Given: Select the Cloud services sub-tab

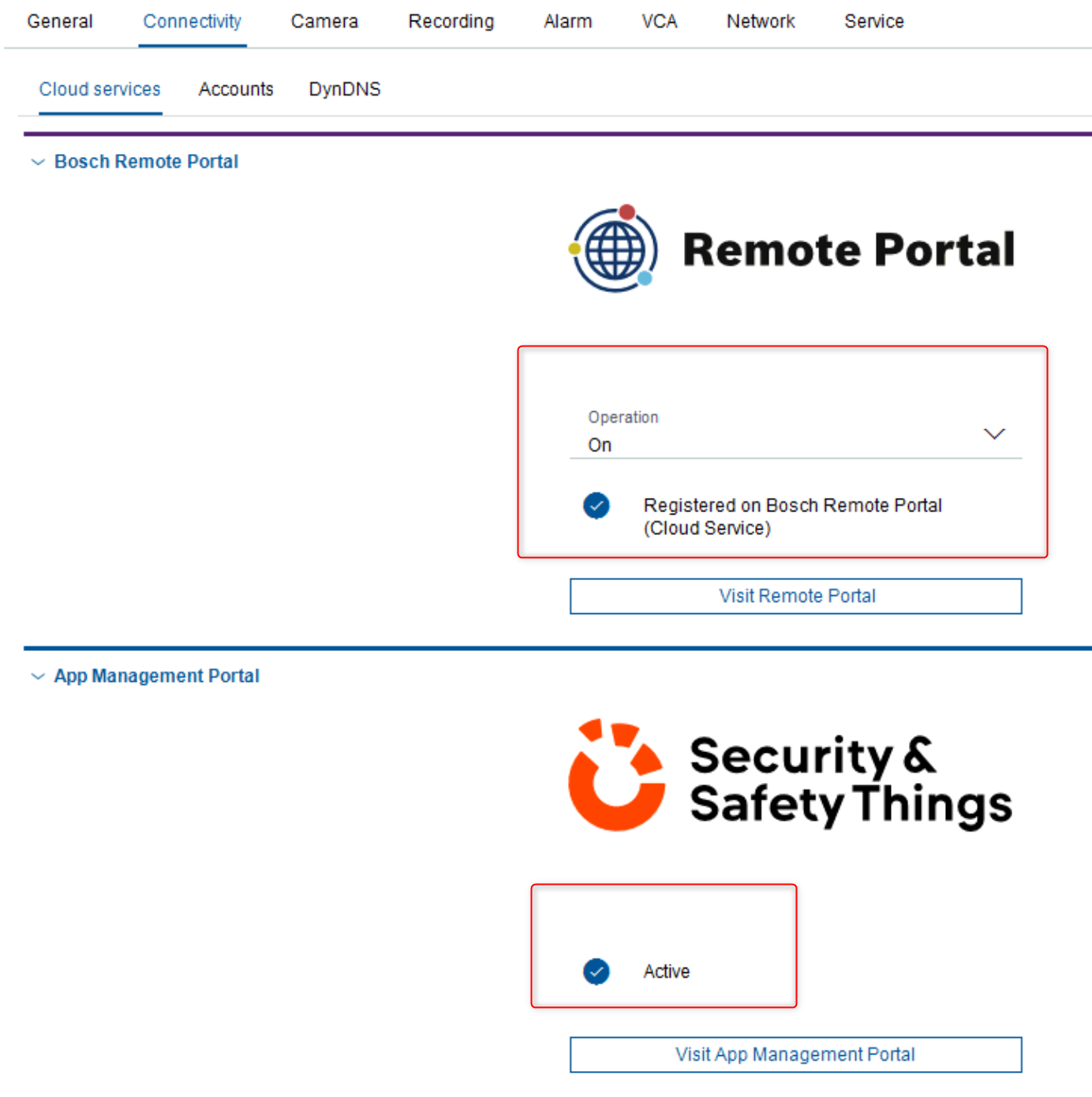Looking at the screenshot, I should click(100, 89).
